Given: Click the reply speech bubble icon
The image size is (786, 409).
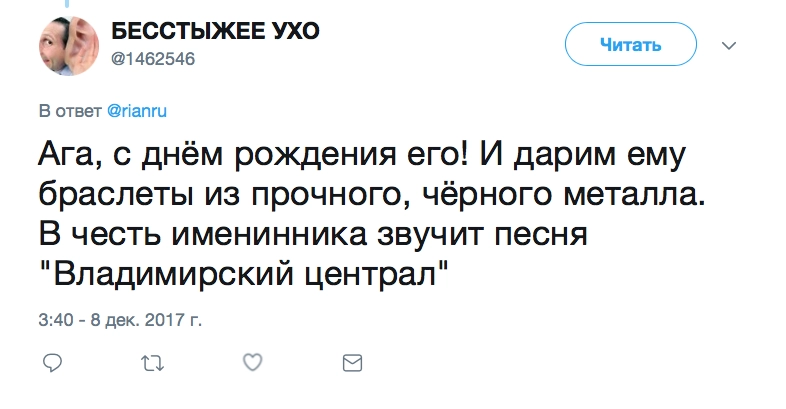Looking at the screenshot, I should pos(53,361).
